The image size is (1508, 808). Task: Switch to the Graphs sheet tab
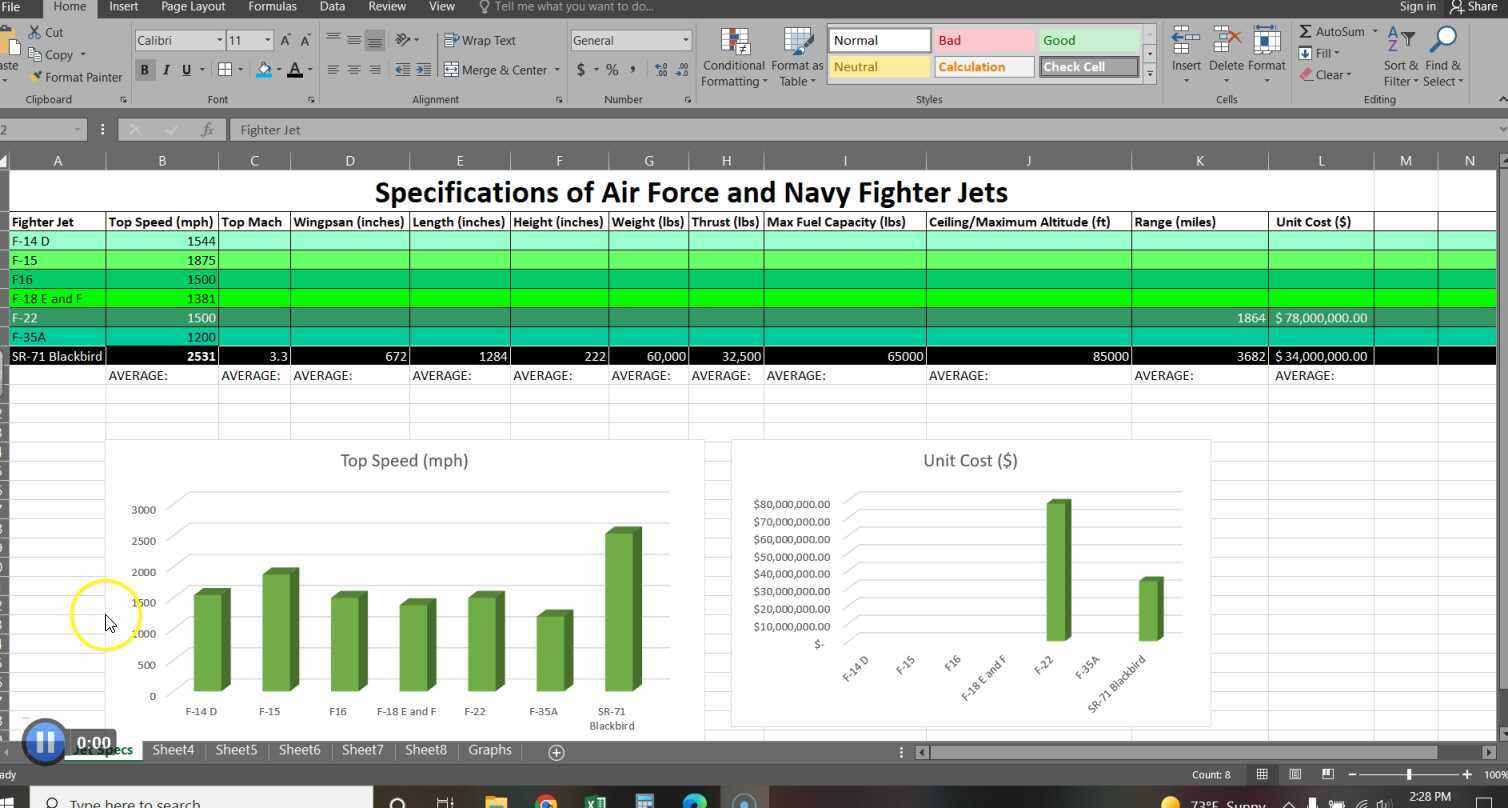[489, 750]
